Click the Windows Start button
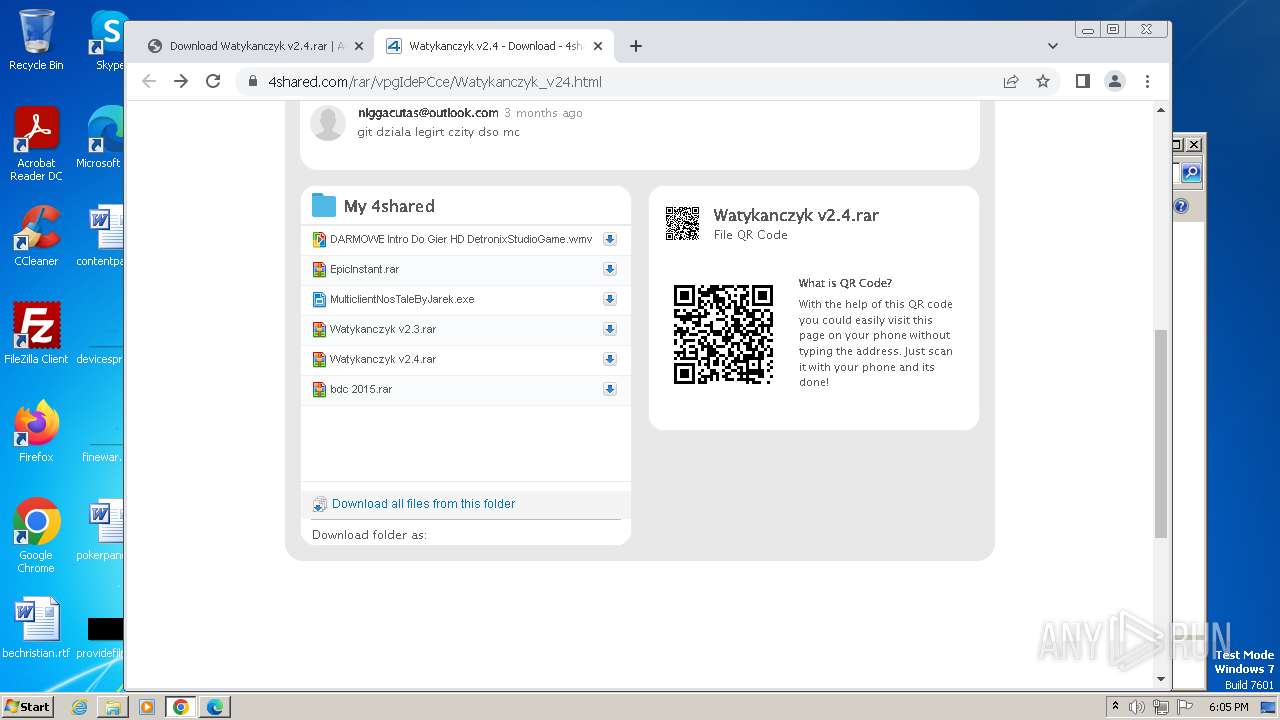 point(27,706)
